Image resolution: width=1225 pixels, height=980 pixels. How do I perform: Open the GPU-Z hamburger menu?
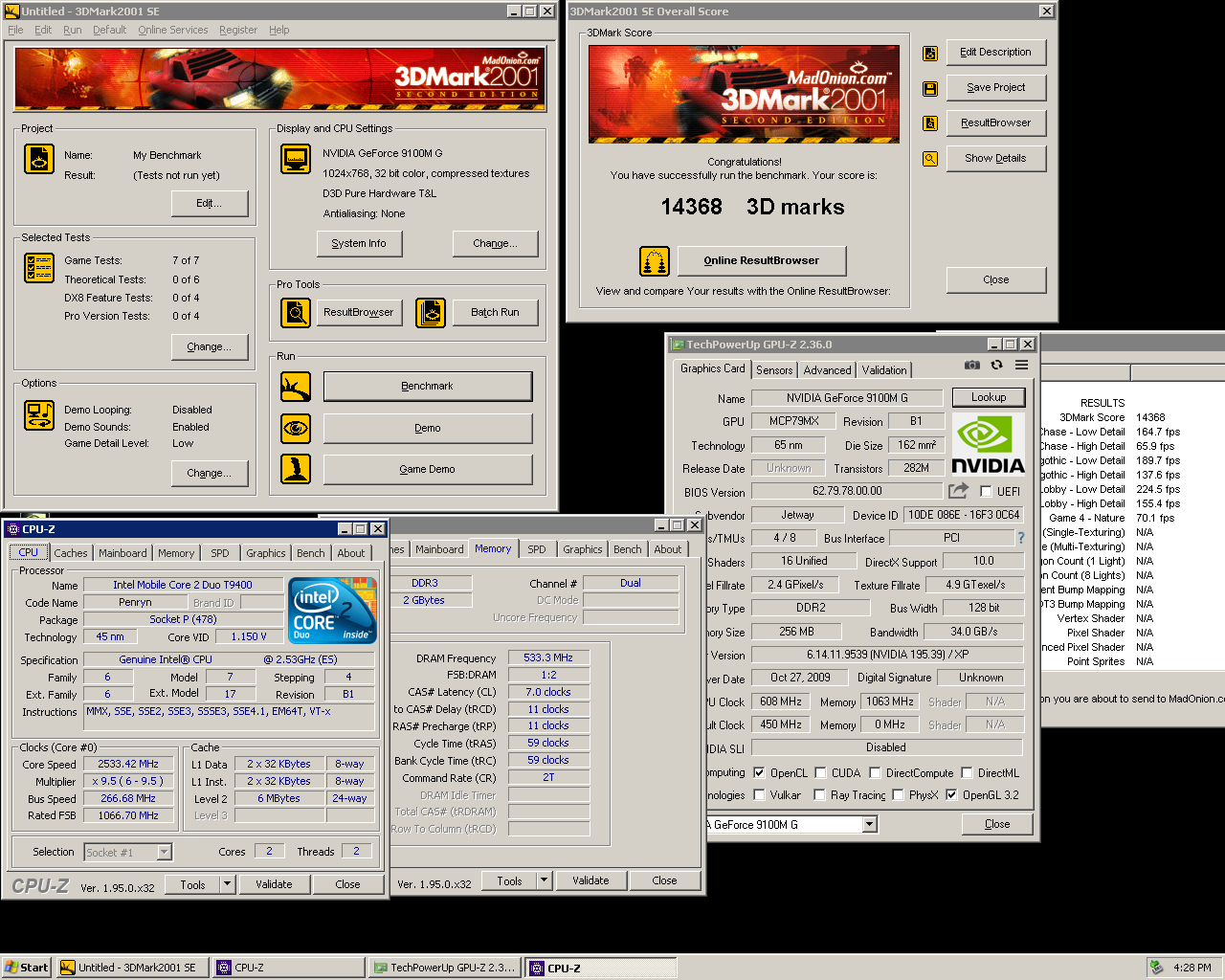pos(1021,365)
